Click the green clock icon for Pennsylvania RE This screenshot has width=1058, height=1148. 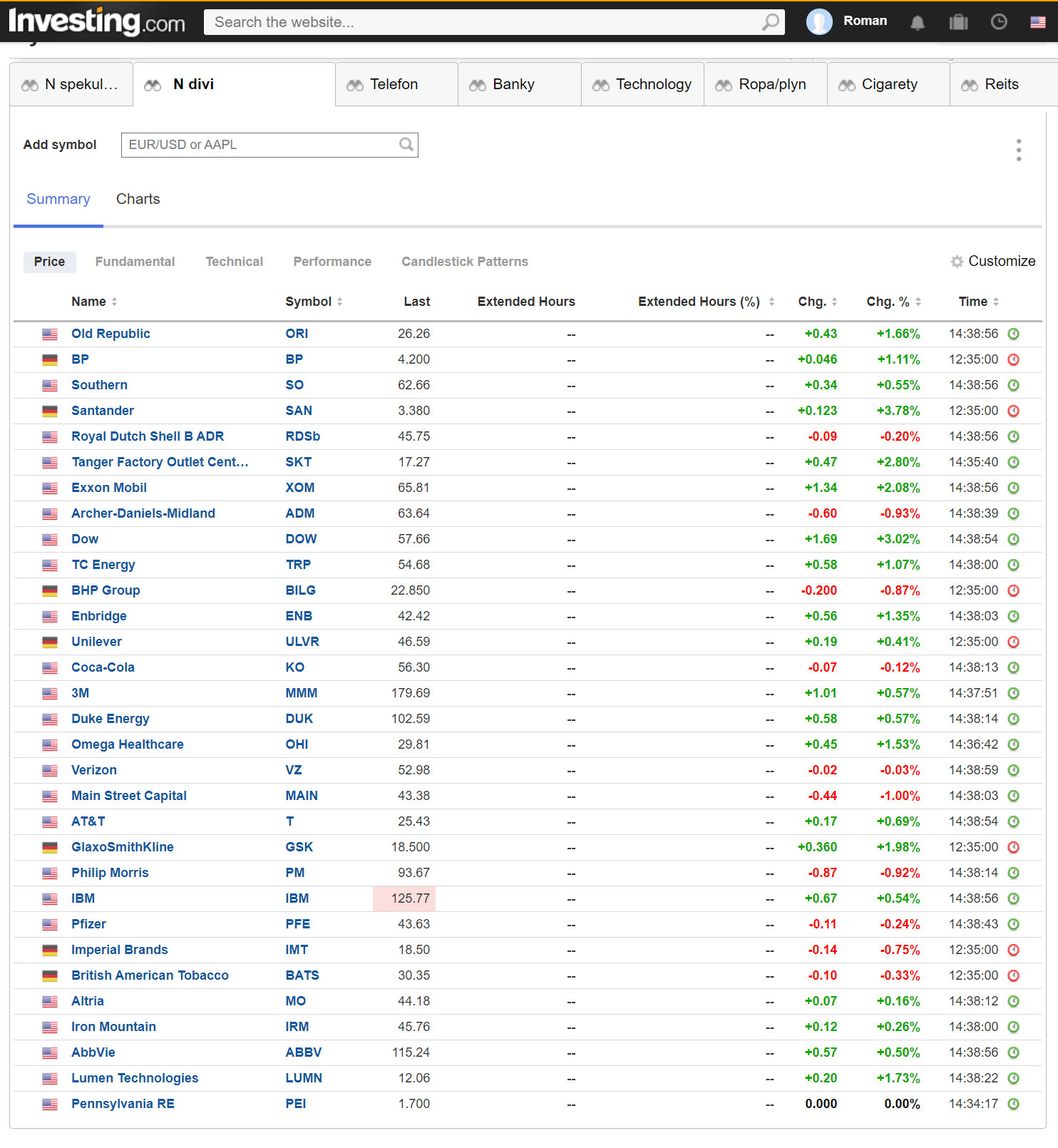(1013, 1104)
